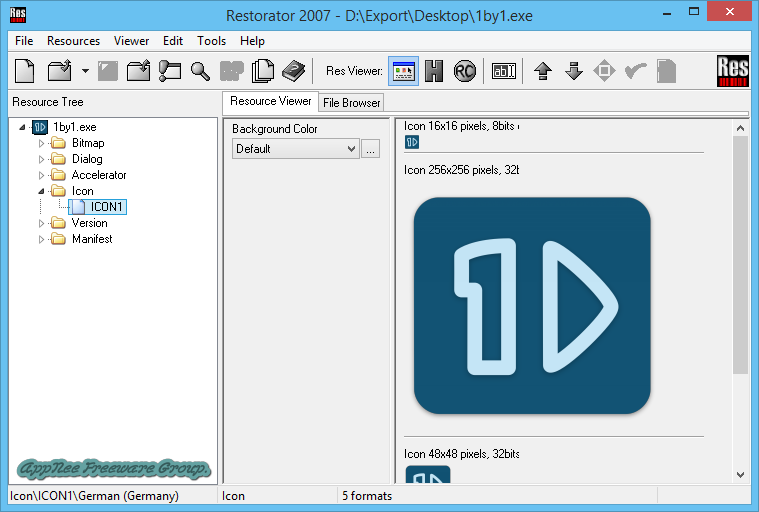Click the Open file toolbar icon
Image resolution: width=759 pixels, height=512 pixels.
[x=60, y=71]
